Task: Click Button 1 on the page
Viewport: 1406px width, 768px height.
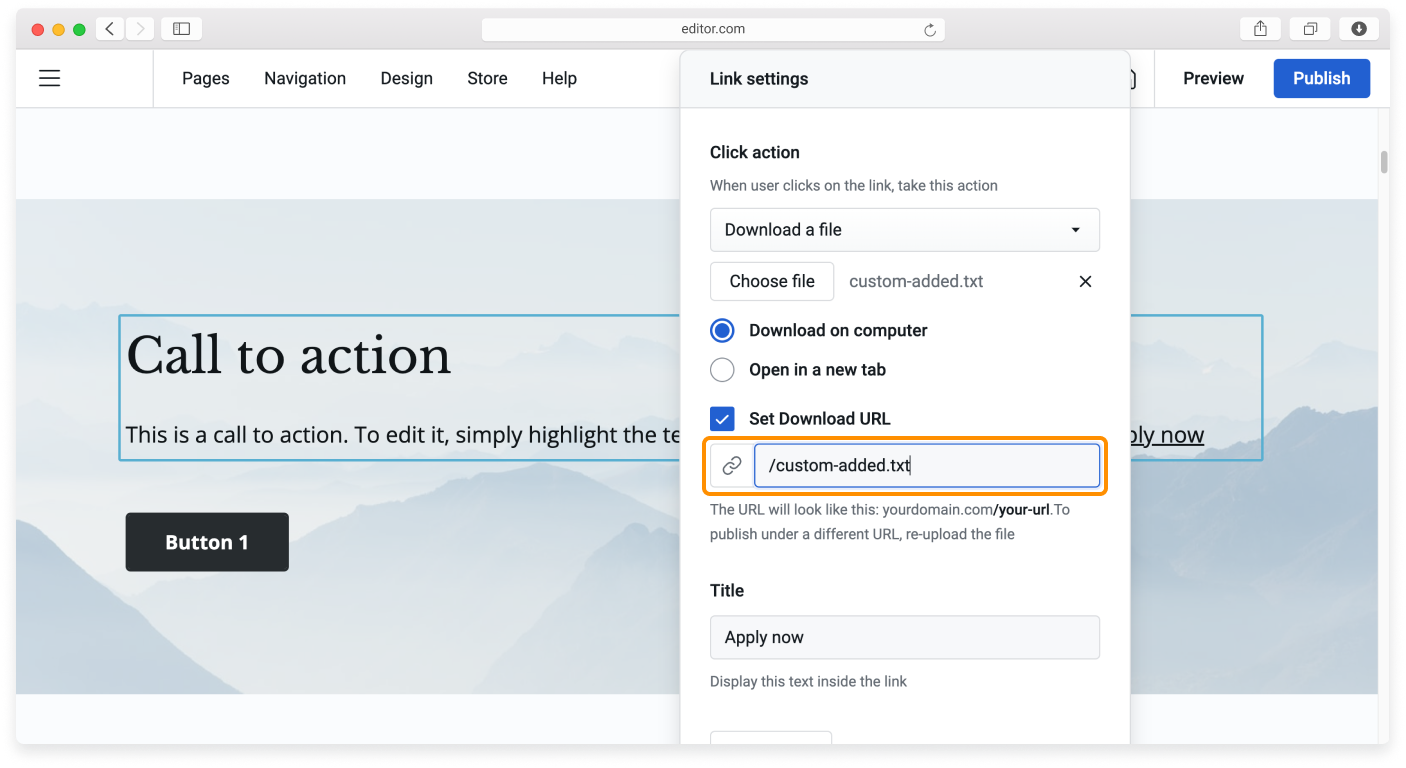Action: tap(207, 542)
